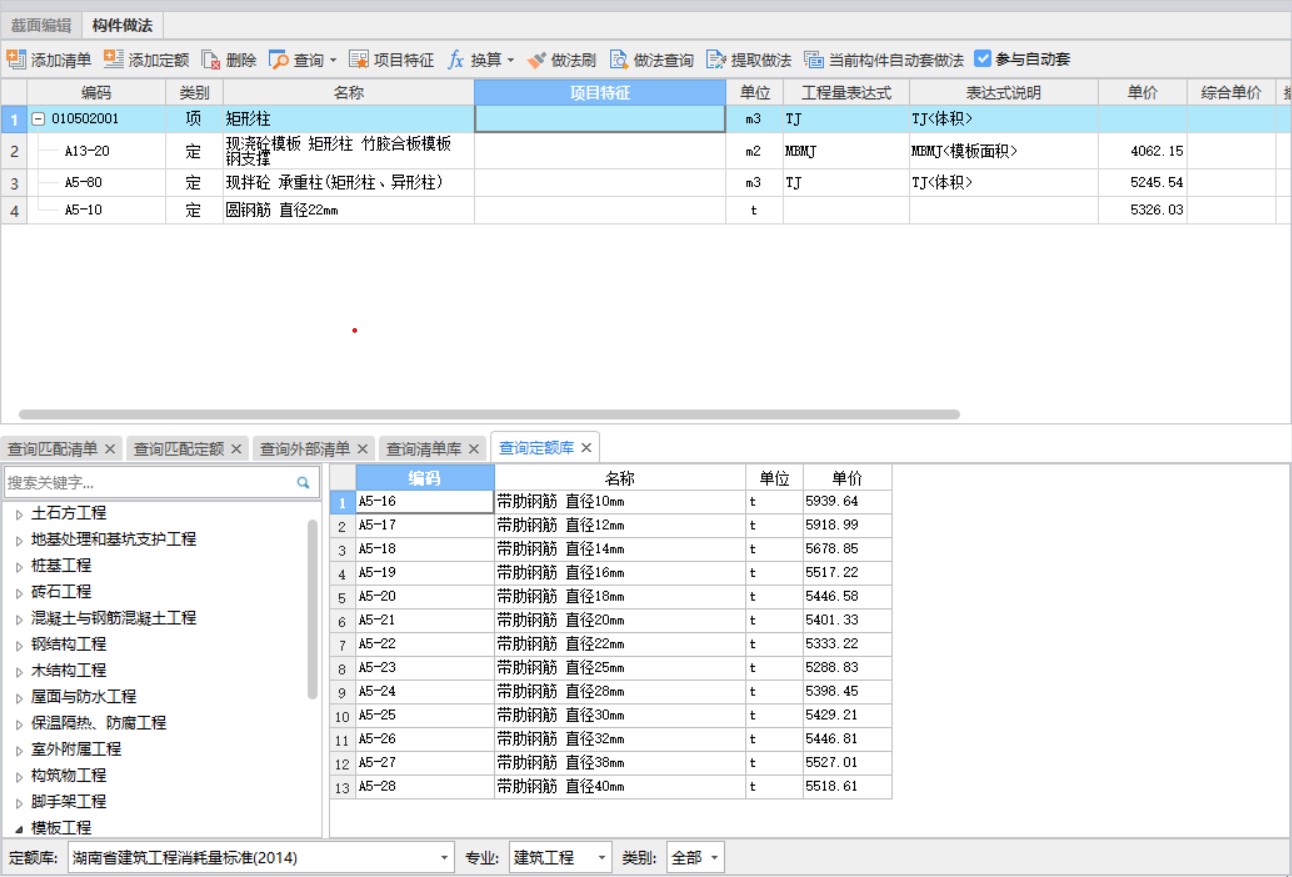Click the 添加清单 toolbar icon

pos(15,60)
